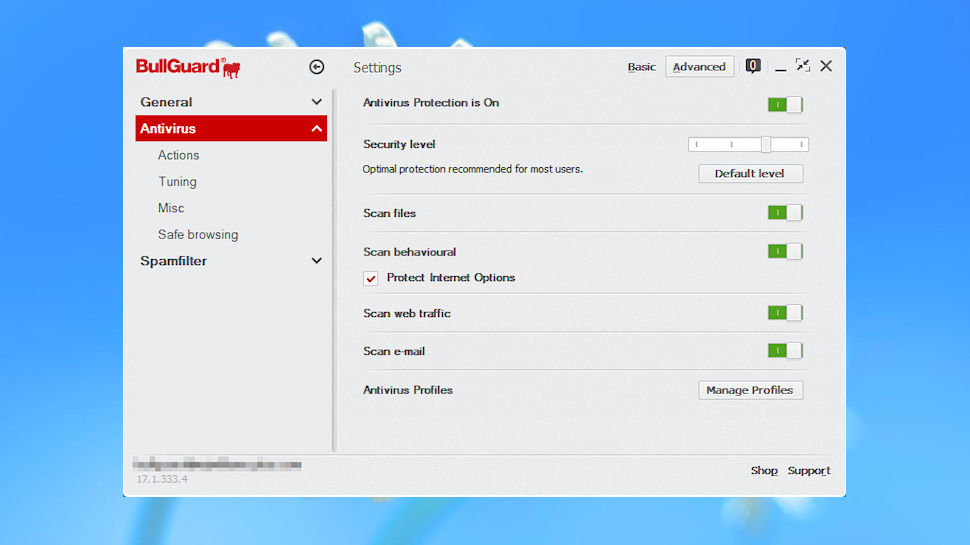Open the notifications icon showing 0
This screenshot has width=970, height=545.
pyautogui.click(x=753, y=66)
